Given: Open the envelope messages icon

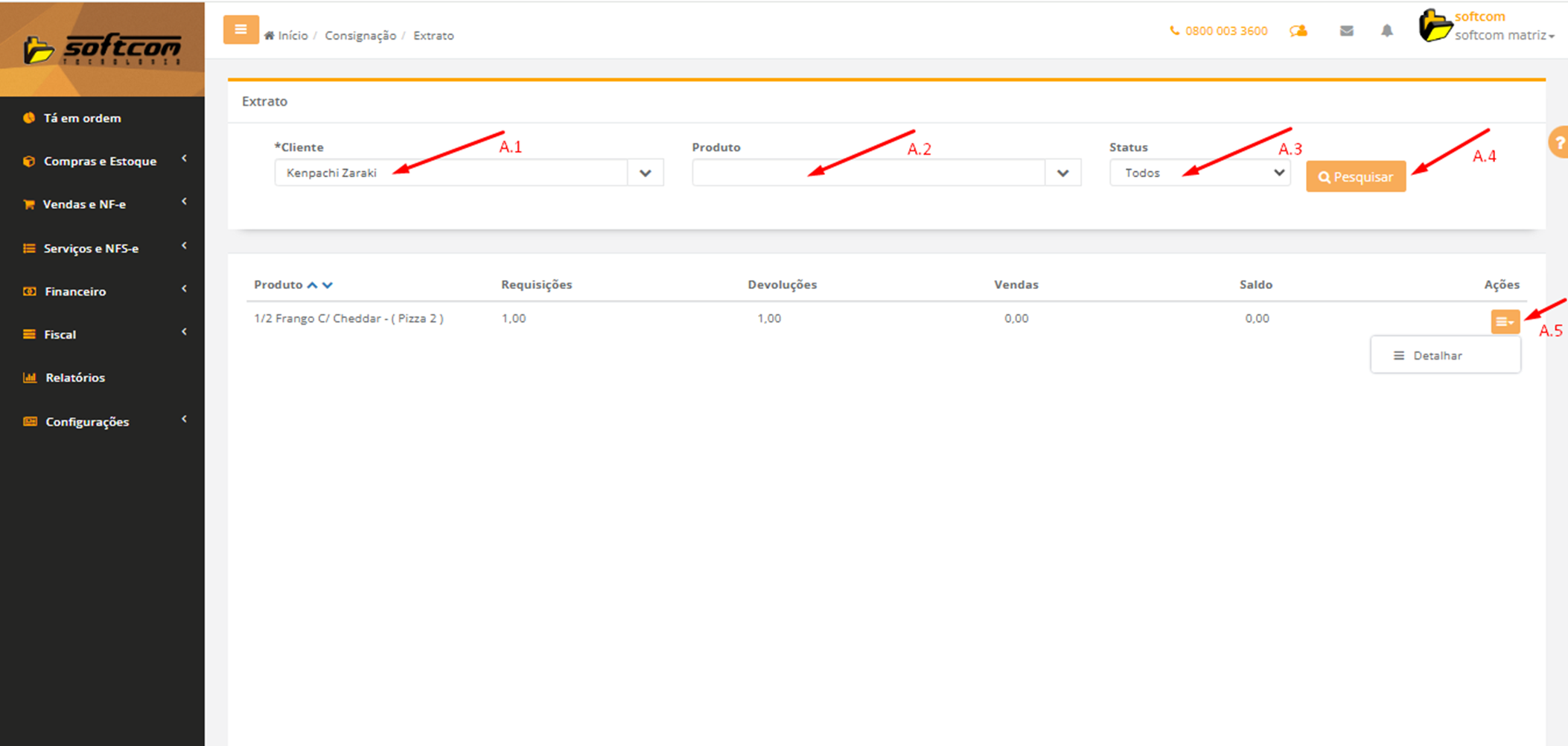Looking at the screenshot, I should (1346, 31).
